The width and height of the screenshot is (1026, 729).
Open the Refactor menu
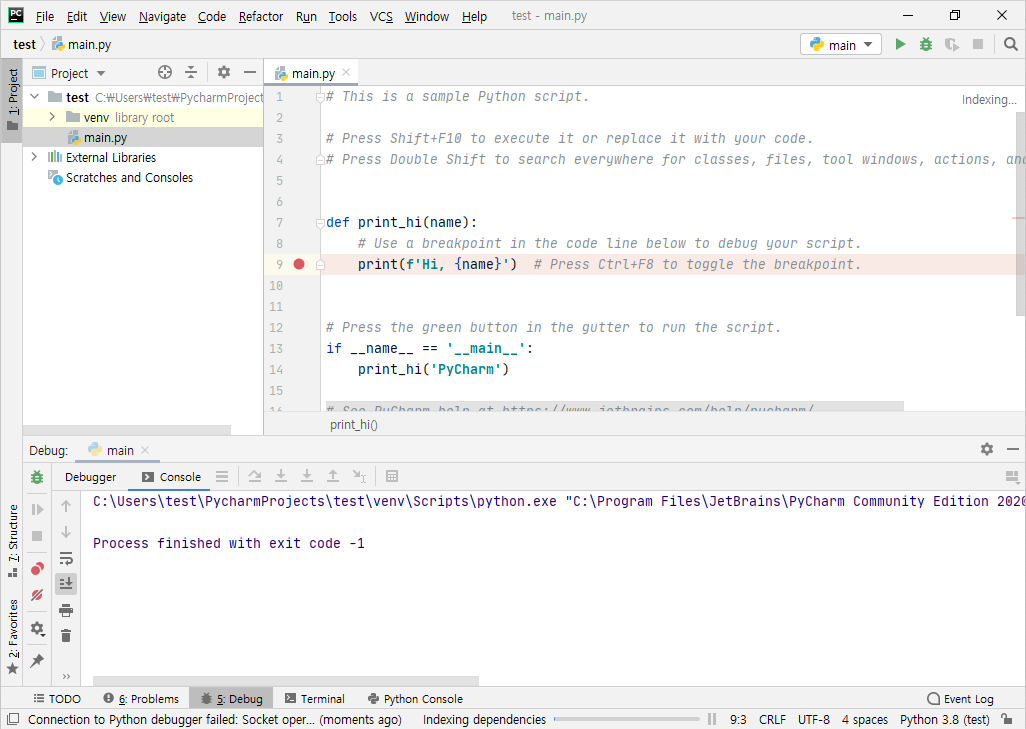pyautogui.click(x=260, y=16)
